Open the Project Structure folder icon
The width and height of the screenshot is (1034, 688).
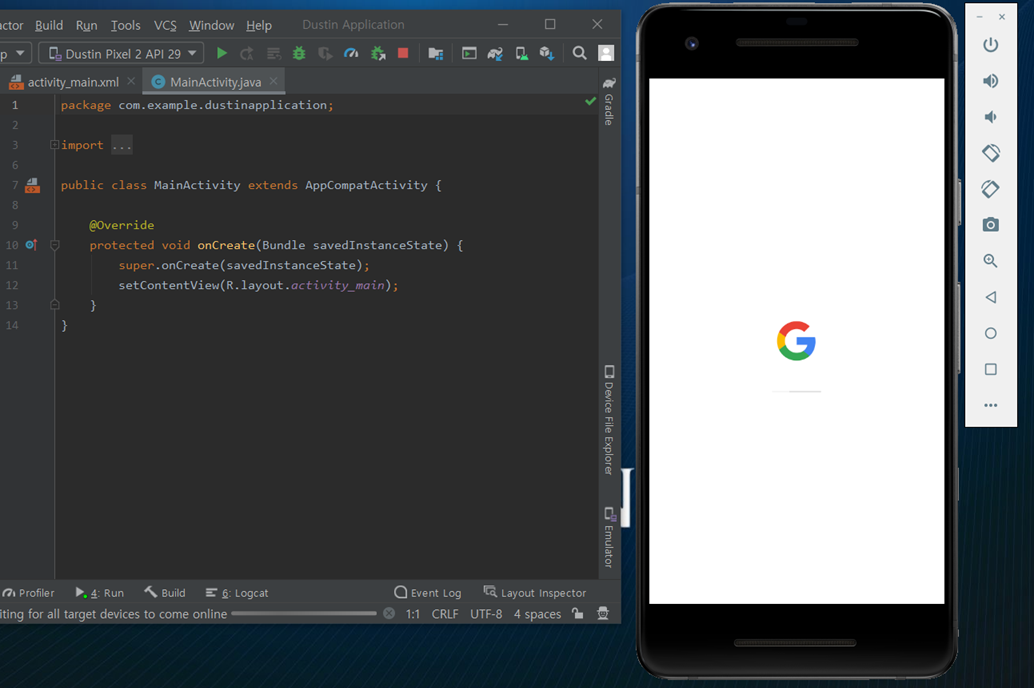click(435, 53)
